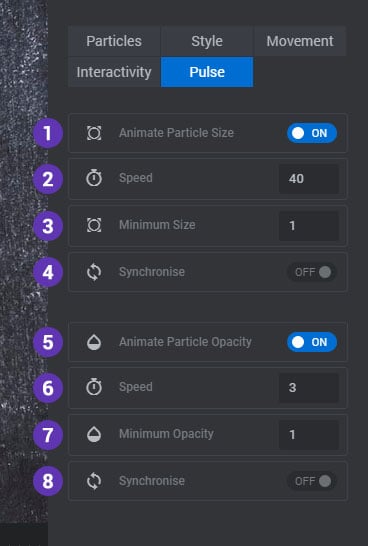Click the Minimum Opacity value field

click(x=309, y=435)
